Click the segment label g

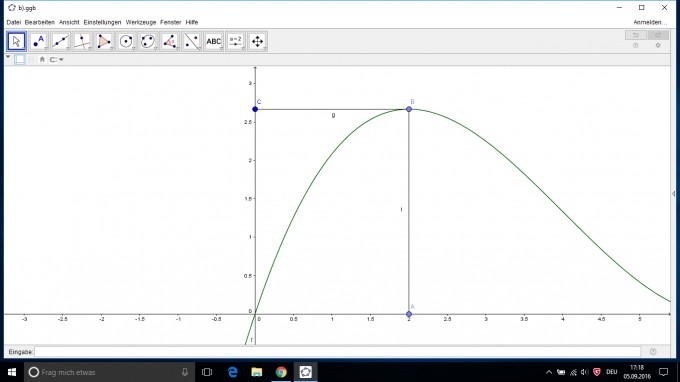tap(333, 115)
